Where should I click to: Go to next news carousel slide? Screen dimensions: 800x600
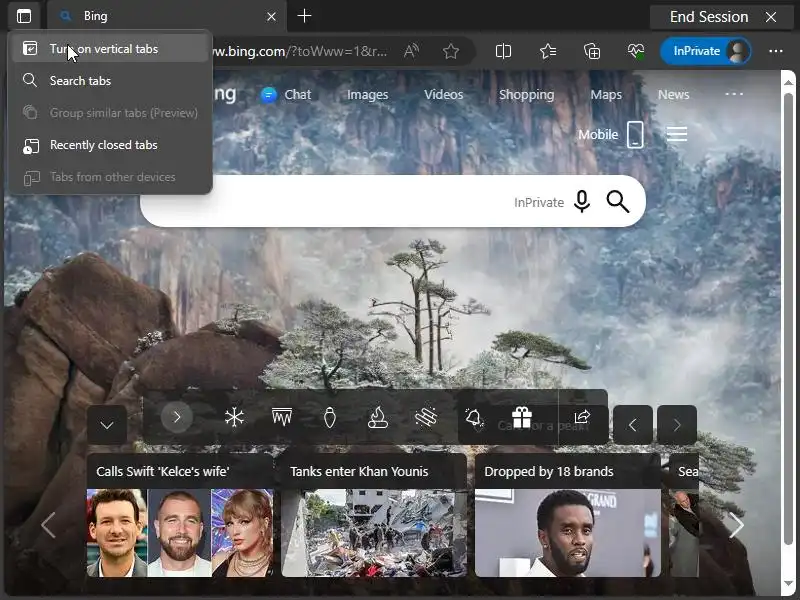point(736,525)
